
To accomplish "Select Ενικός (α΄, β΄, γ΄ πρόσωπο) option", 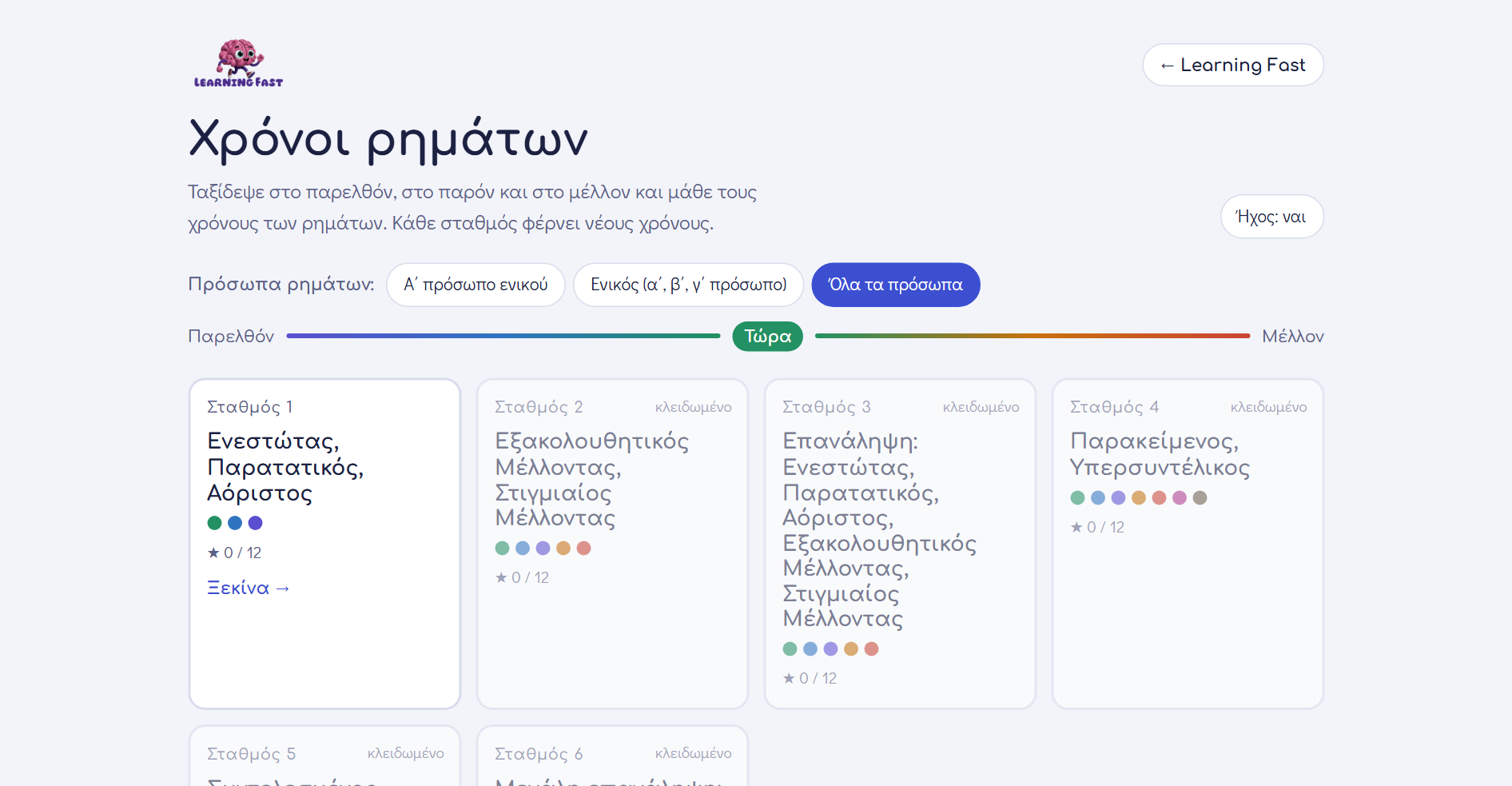I will [688, 285].
